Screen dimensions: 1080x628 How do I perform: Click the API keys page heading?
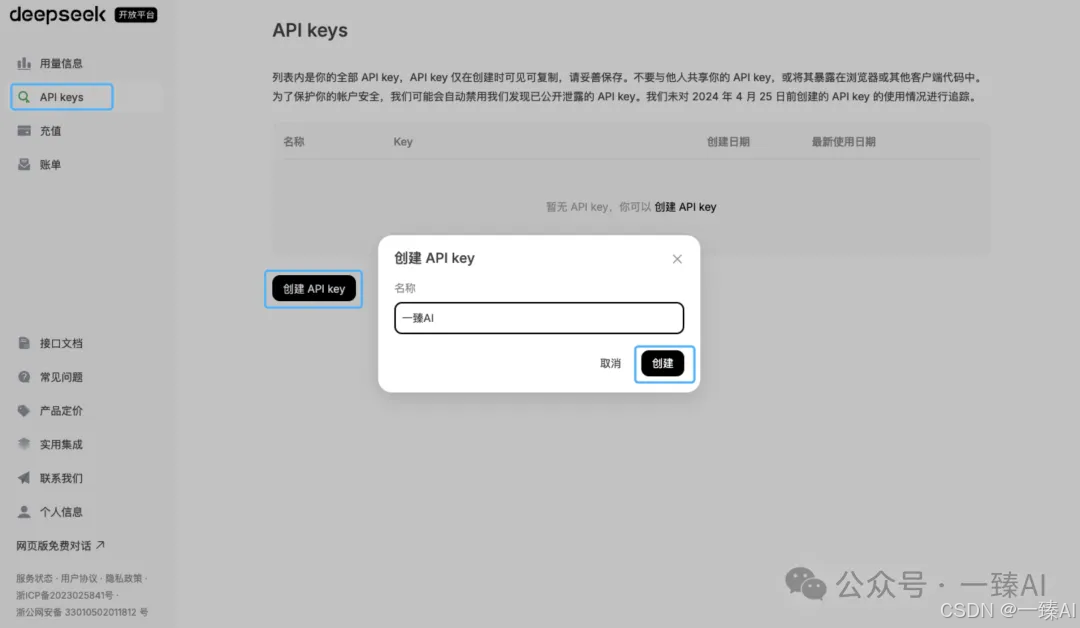pyautogui.click(x=310, y=30)
